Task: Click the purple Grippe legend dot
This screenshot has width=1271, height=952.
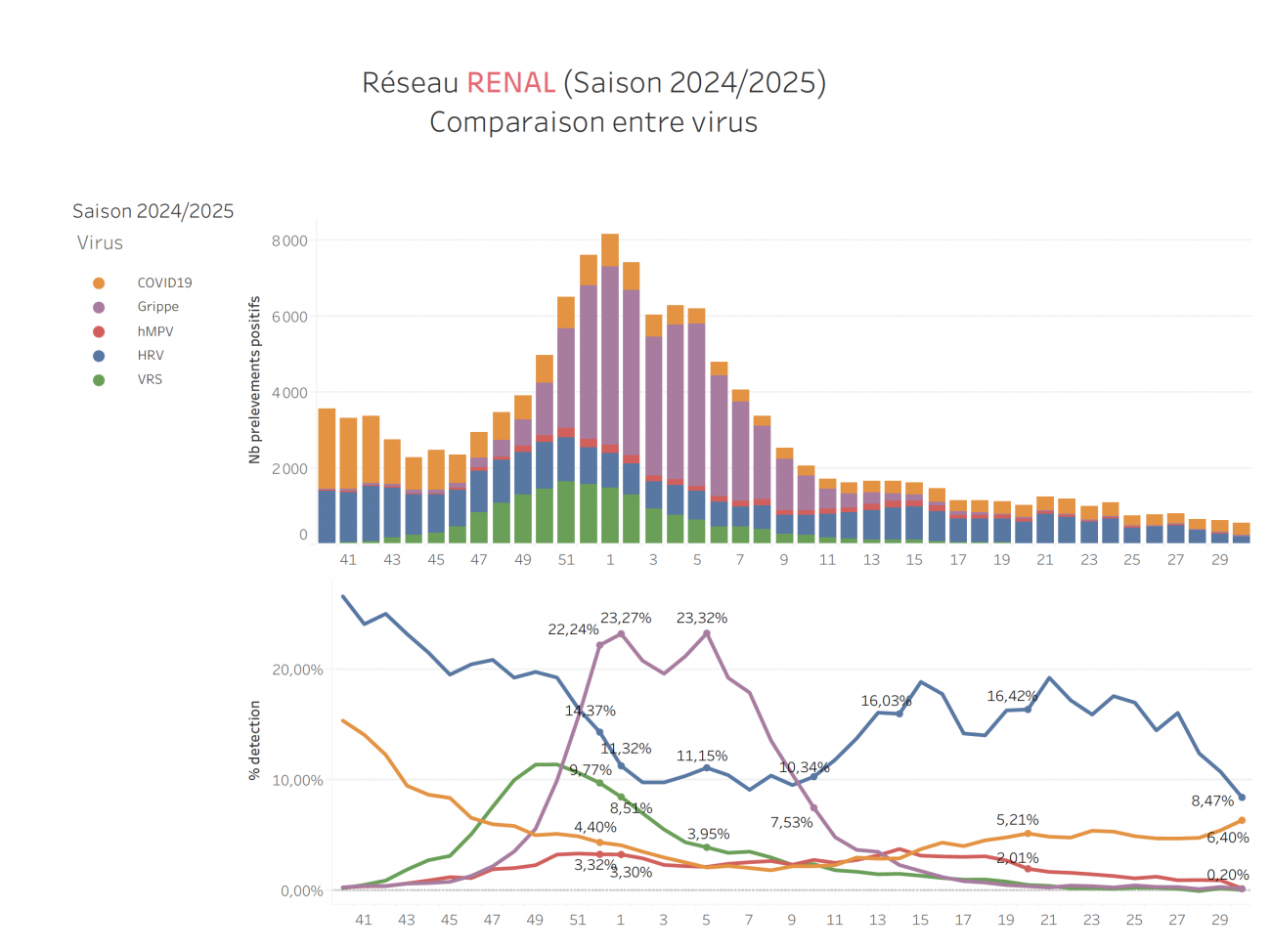Action: [x=99, y=307]
